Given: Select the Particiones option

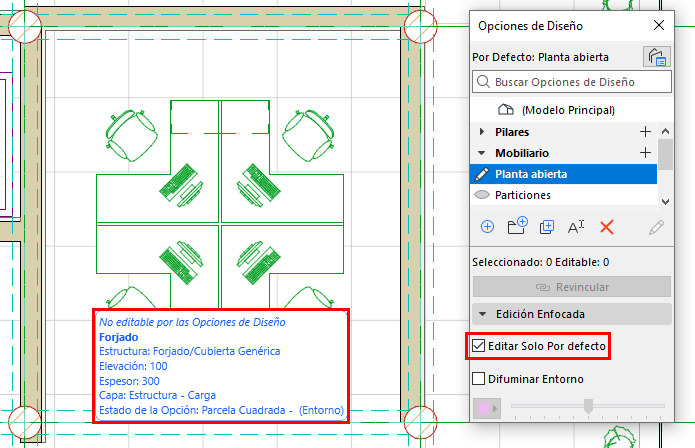Looking at the screenshot, I should pyautogui.click(x=563, y=195).
